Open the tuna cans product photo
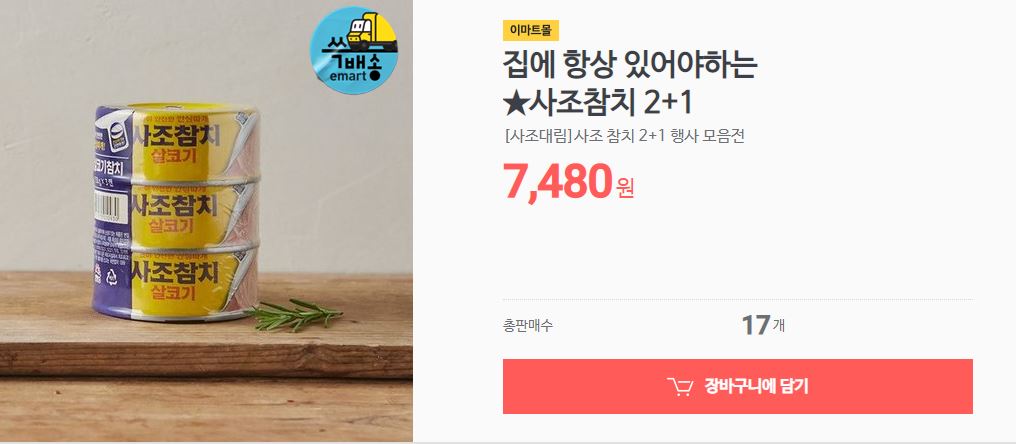The width and height of the screenshot is (1016, 444). pyautogui.click(x=206, y=221)
